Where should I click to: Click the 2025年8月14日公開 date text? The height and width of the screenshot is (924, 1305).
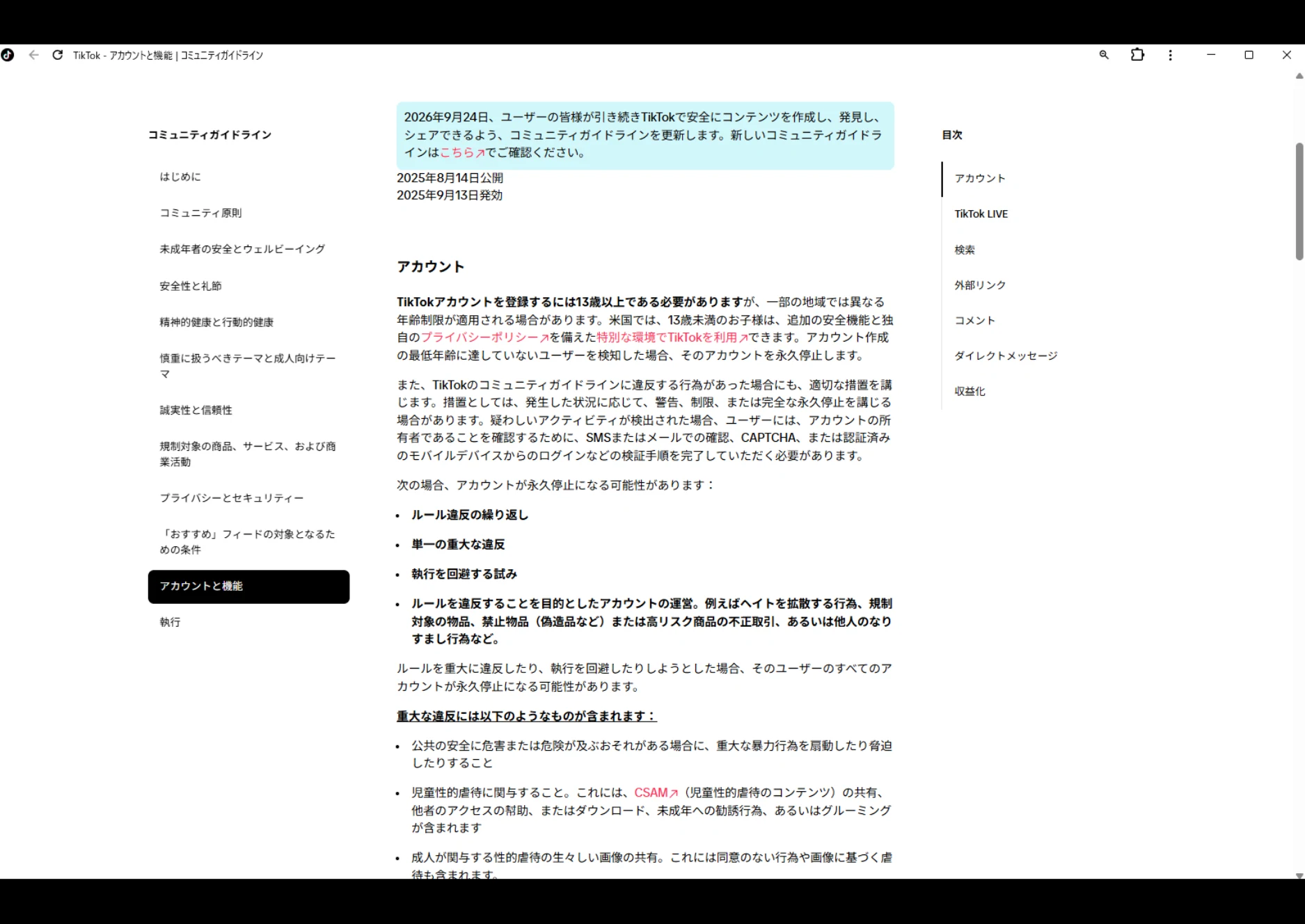click(x=450, y=178)
